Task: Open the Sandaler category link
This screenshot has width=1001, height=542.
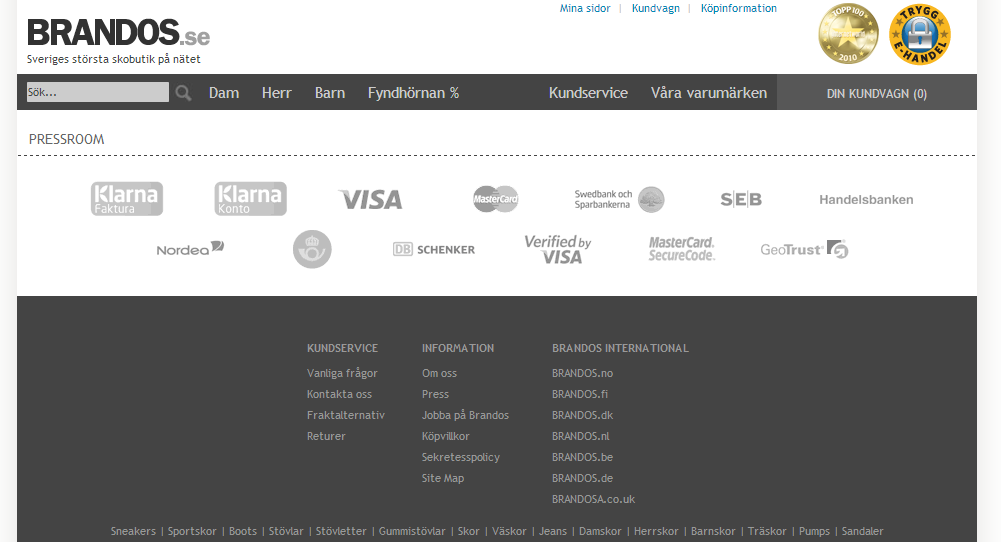Action: pos(862,531)
